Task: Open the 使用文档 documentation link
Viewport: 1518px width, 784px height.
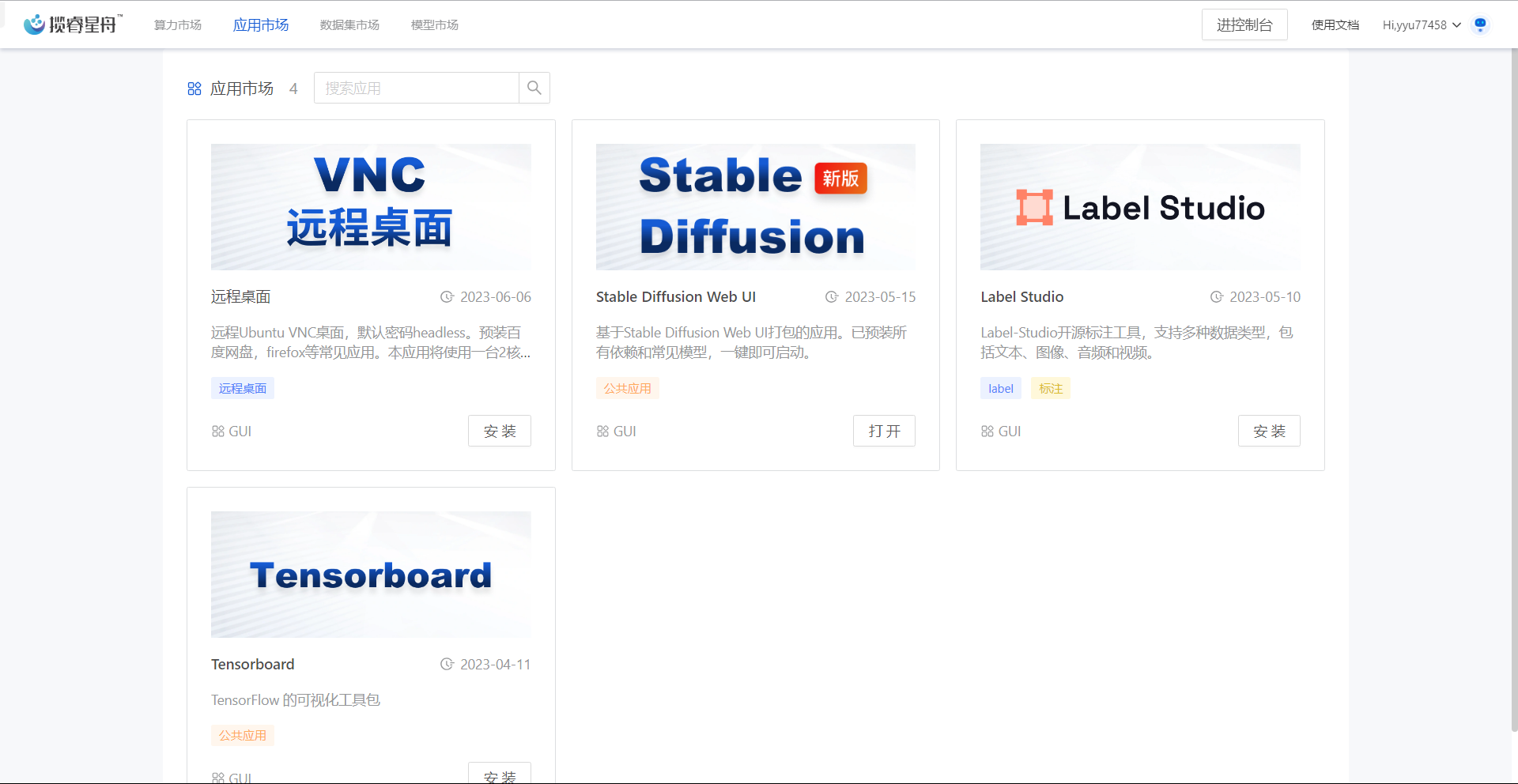Action: tap(1335, 24)
